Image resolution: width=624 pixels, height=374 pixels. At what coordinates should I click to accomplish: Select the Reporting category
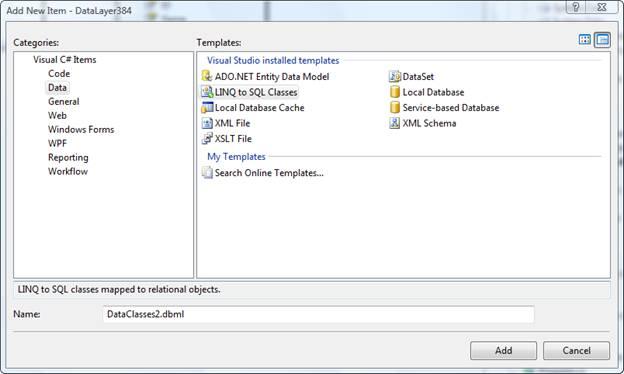pyautogui.click(x=68, y=158)
